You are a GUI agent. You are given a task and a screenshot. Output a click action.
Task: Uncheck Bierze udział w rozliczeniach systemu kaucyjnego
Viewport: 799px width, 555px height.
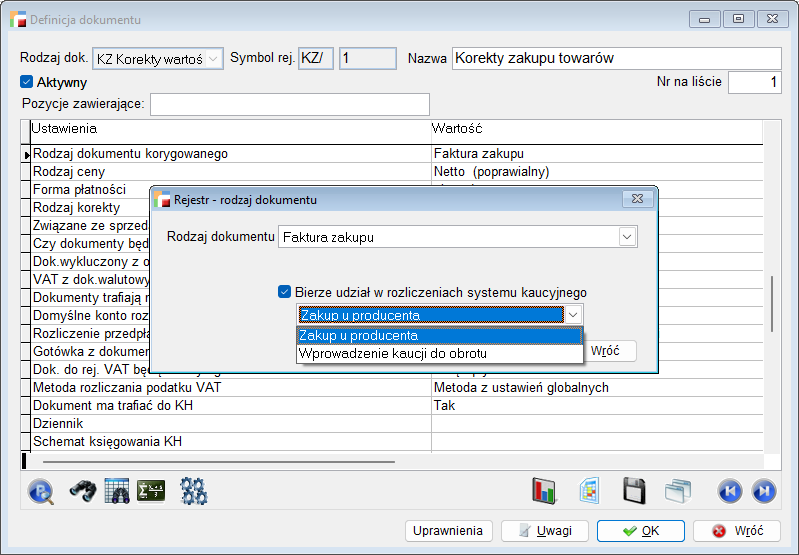285,292
